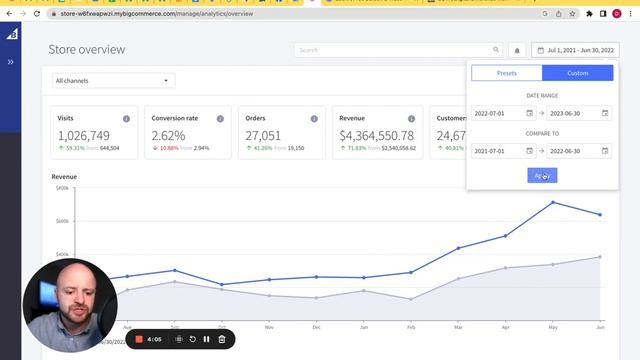
Task: Open notifications bell
Action: 517,50
